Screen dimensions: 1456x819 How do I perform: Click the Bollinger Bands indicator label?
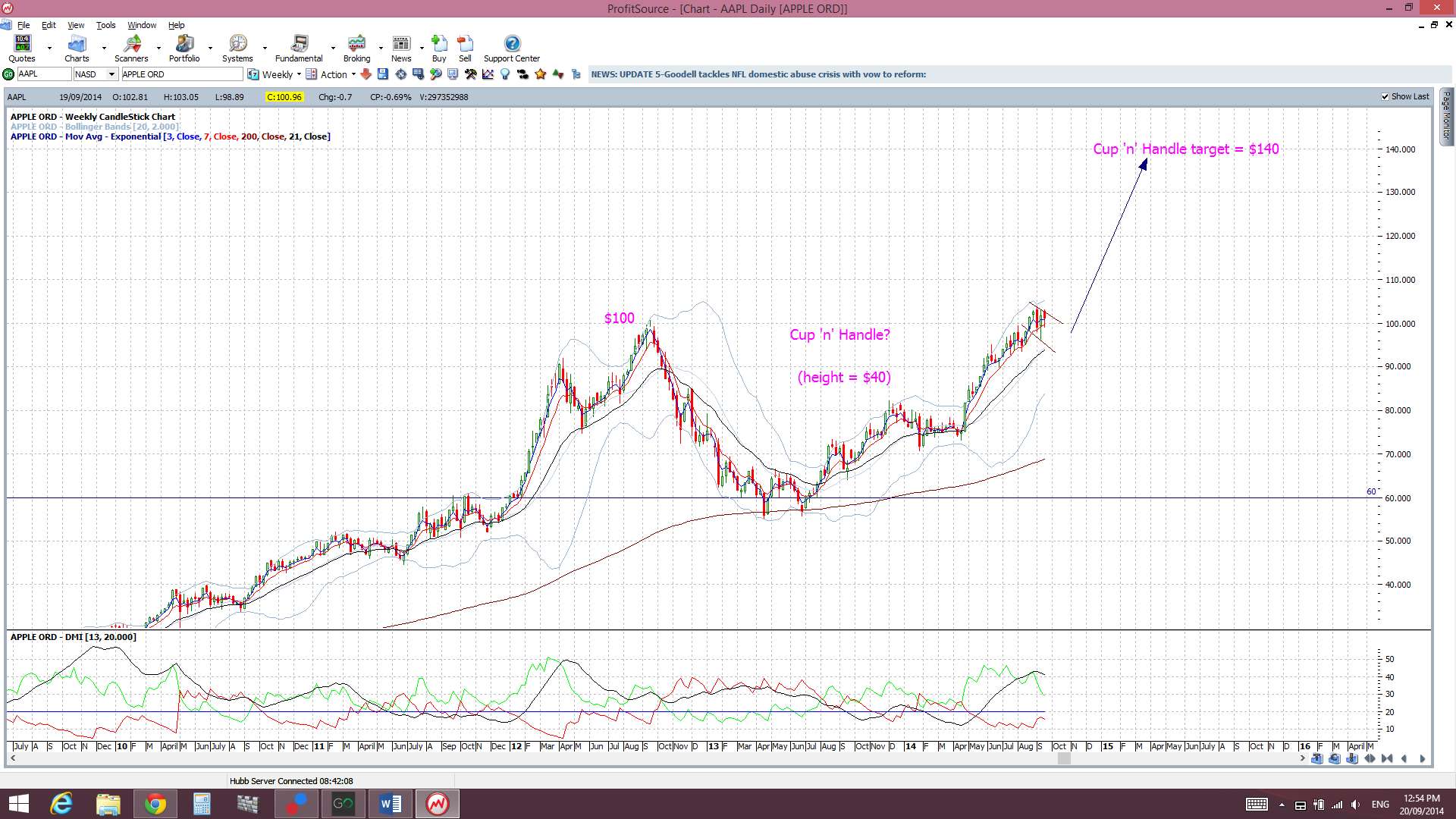point(95,127)
